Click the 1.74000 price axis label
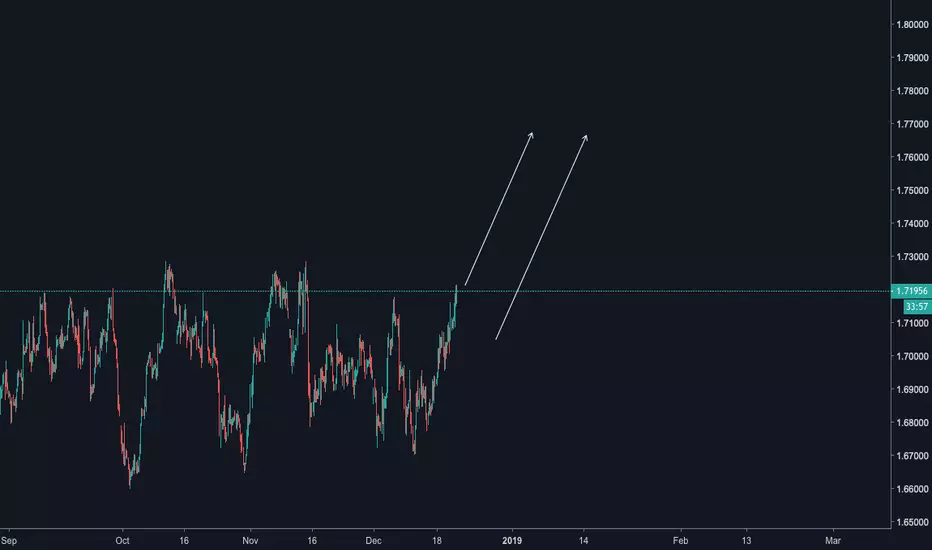This screenshot has height=550, width=932. point(912,224)
